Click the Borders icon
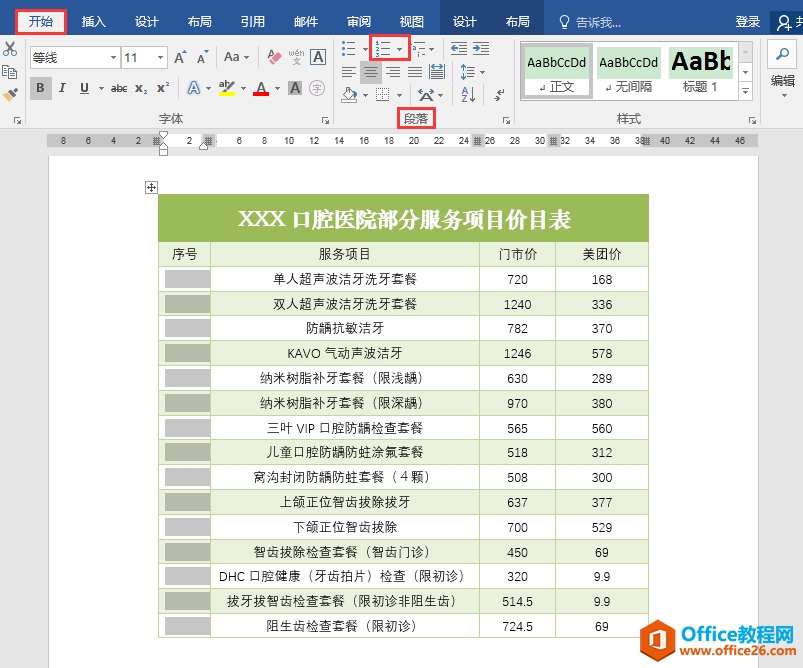The width and height of the screenshot is (803, 668). [383, 95]
